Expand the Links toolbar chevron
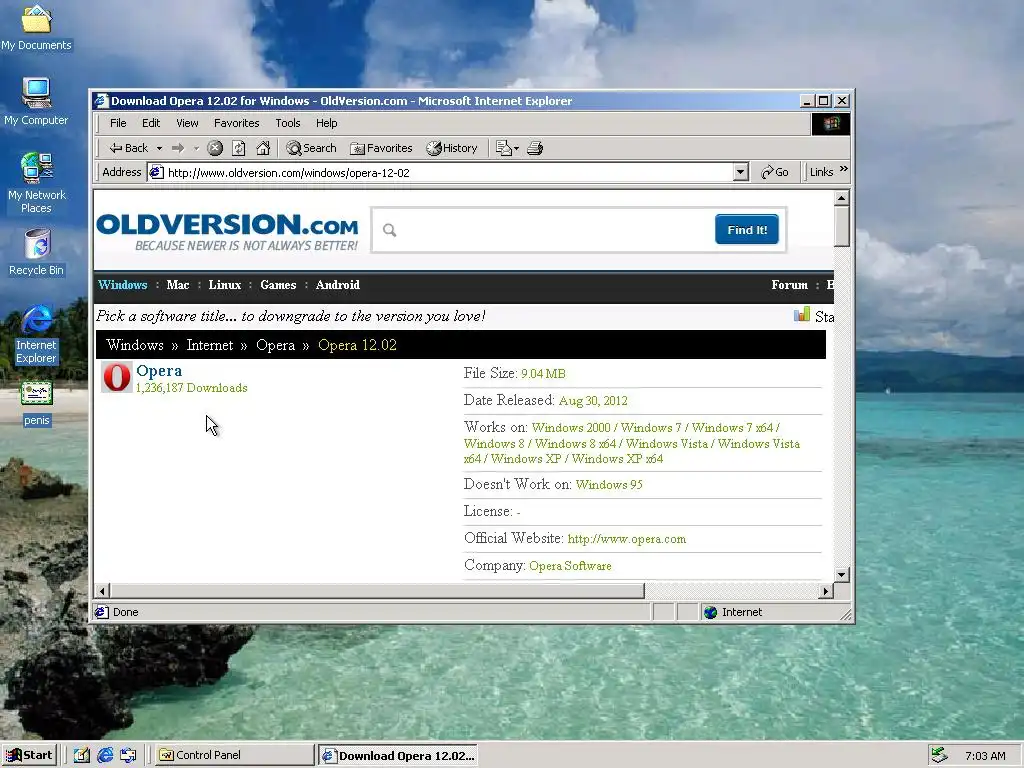The image size is (1024, 768). [844, 170]
